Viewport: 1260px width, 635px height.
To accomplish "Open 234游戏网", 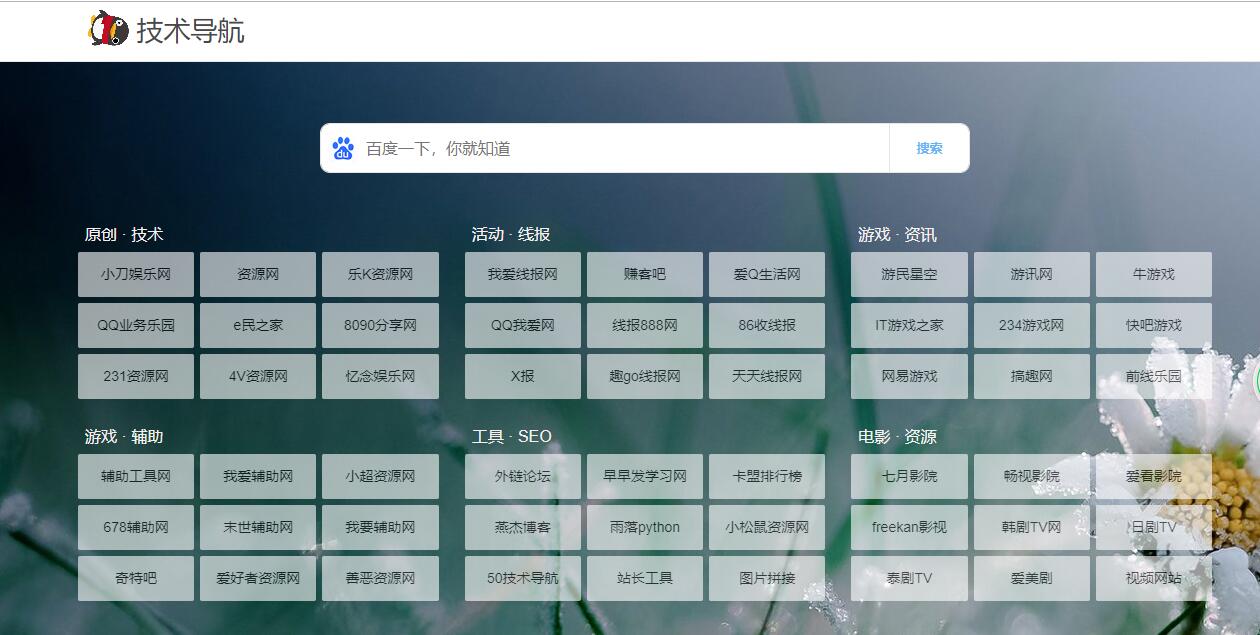I will [x=1031, y=325].
